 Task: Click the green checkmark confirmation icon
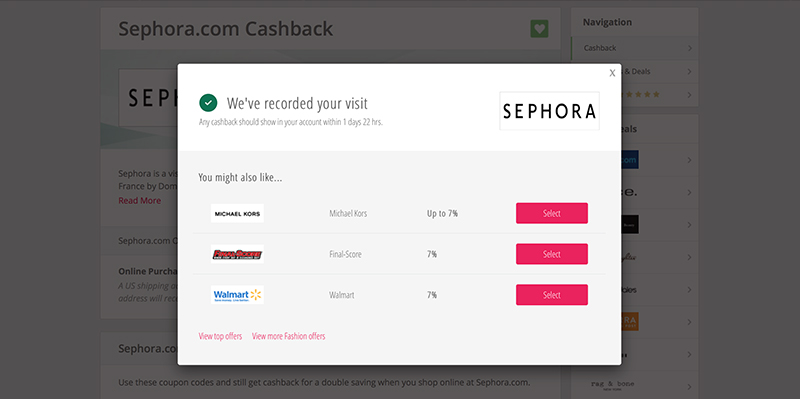[x=208, y=103]
